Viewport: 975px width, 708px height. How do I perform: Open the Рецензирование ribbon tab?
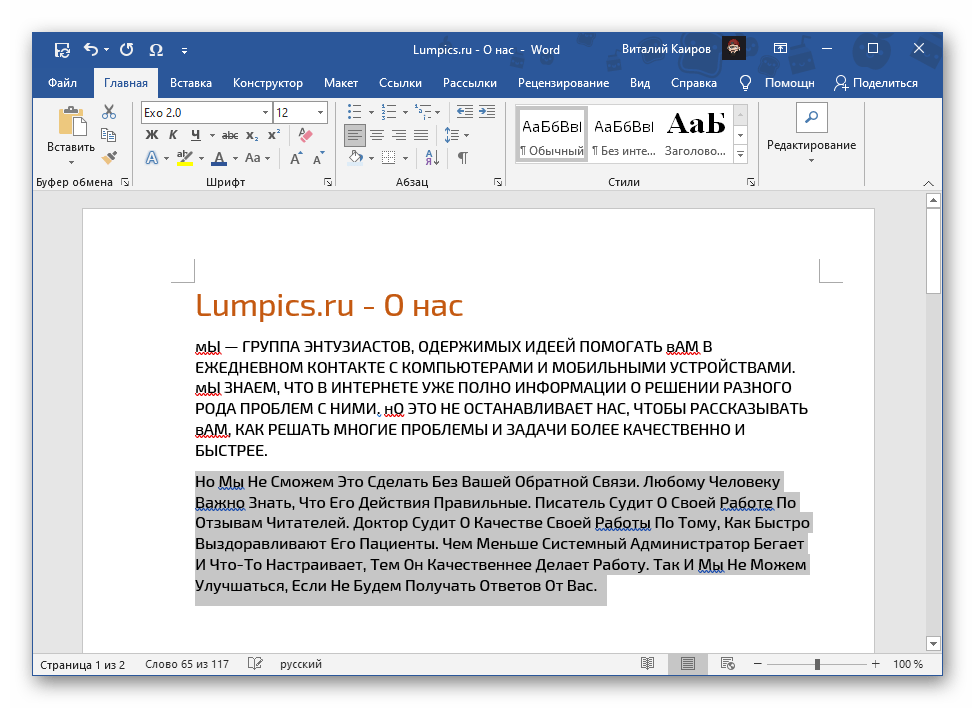pos(564,83)
